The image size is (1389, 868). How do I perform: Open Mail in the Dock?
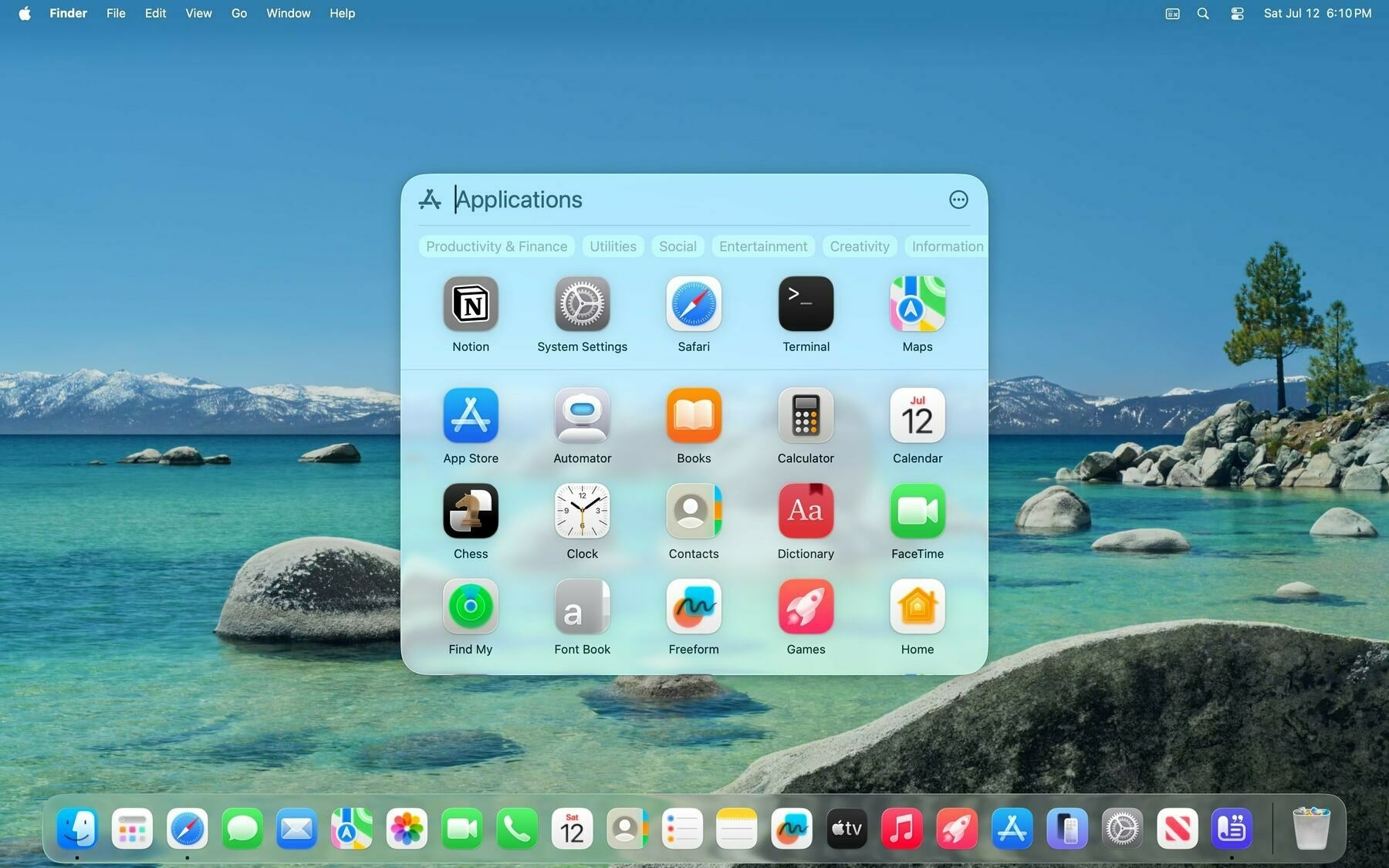click(297, 829)
